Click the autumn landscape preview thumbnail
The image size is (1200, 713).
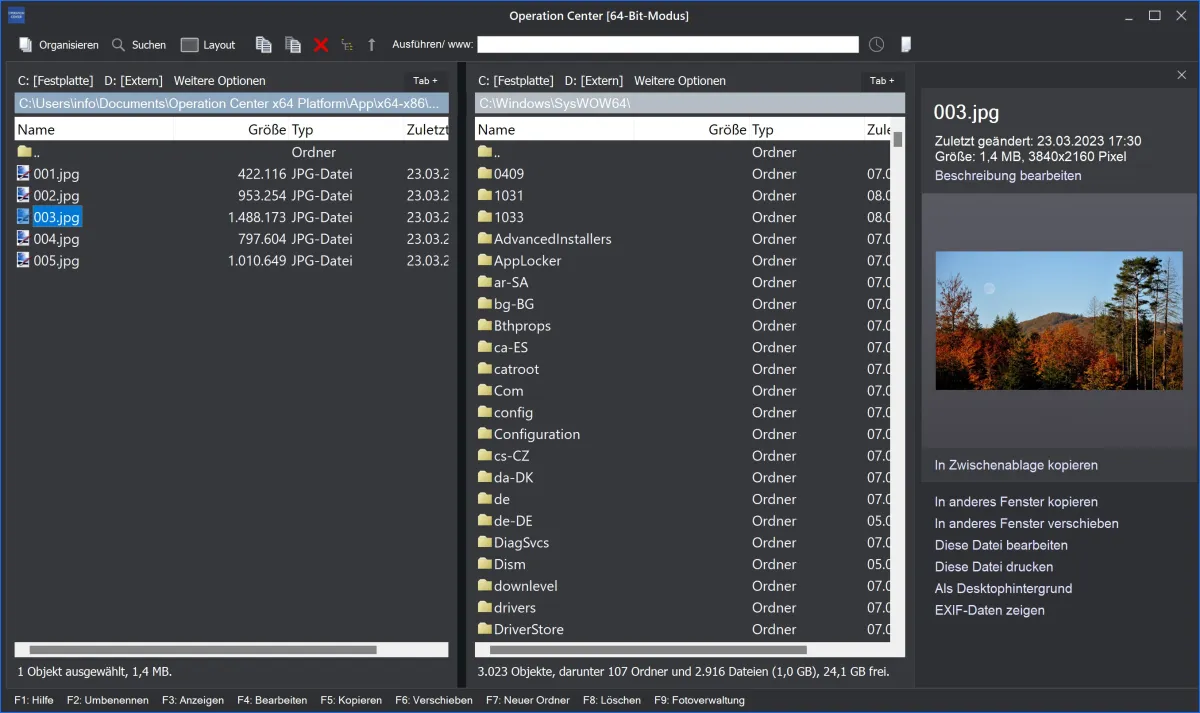click(x=1059, y=320)
